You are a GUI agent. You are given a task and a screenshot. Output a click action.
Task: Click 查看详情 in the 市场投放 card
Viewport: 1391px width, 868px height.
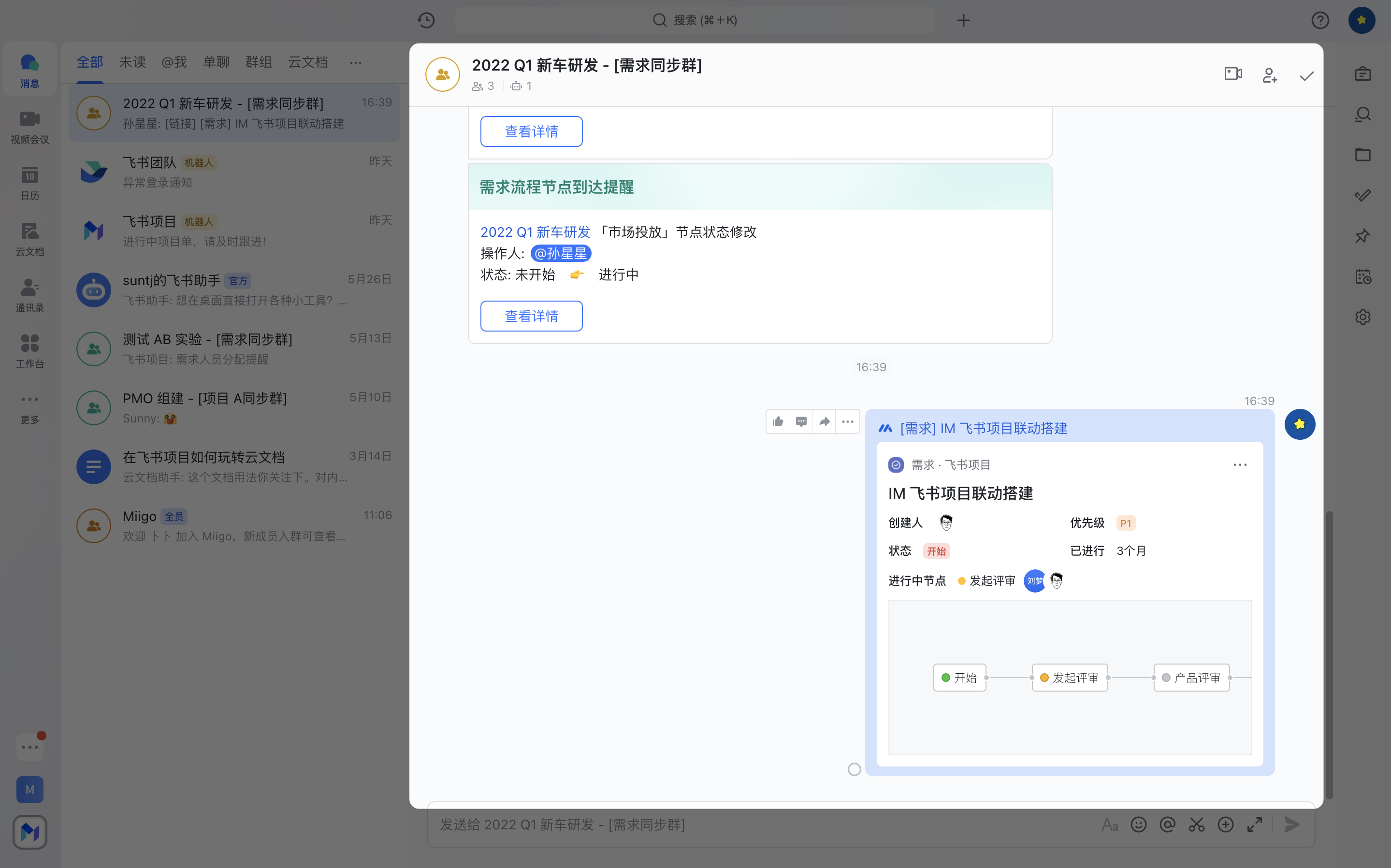tap(531, 316)
